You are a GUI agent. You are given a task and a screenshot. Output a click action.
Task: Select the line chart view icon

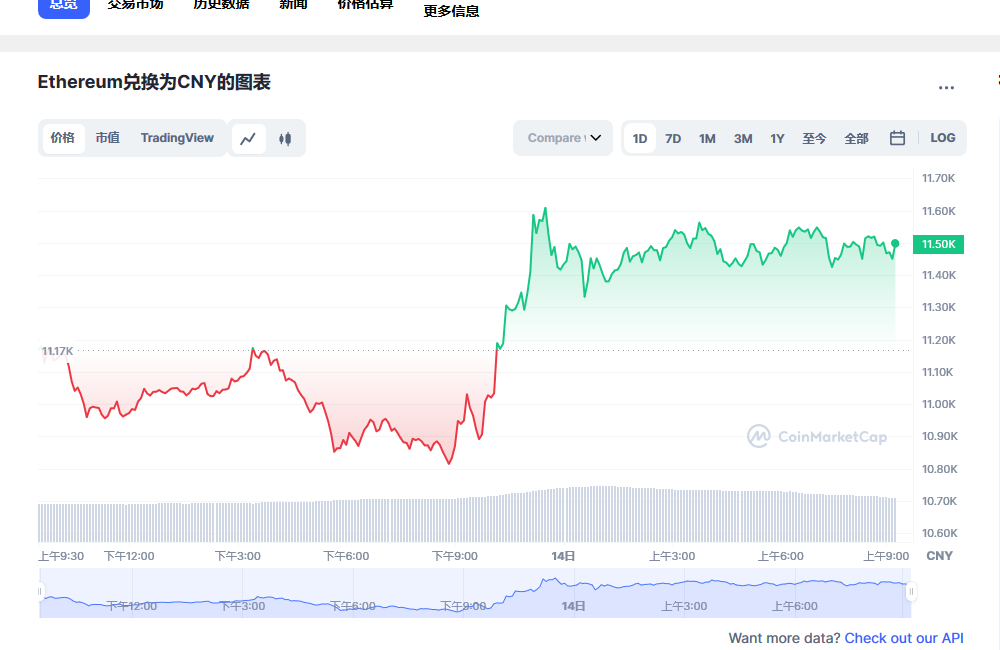[x=248, y=138]
